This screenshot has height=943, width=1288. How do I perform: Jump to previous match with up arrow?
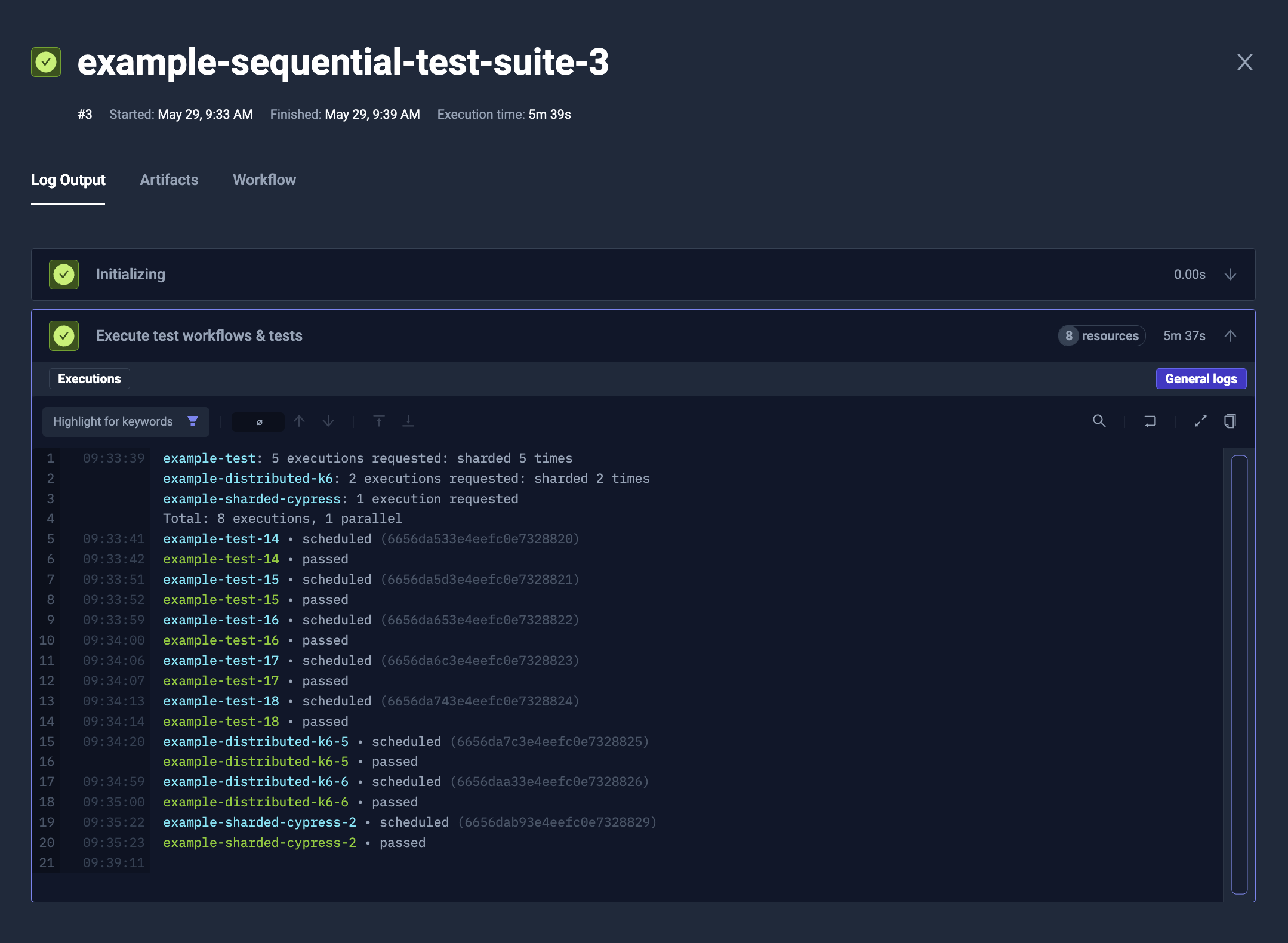299,421
